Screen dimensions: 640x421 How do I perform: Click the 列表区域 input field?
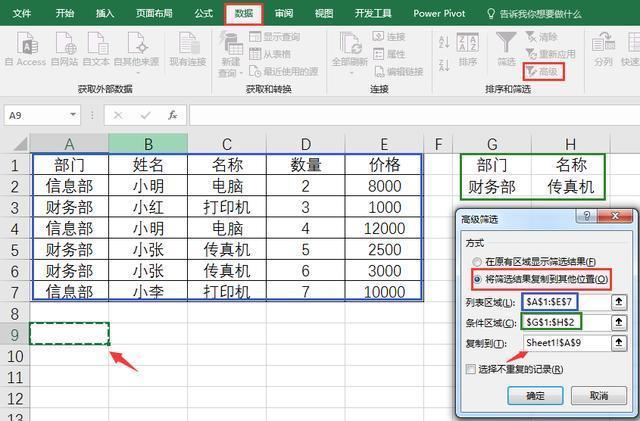(567, 302)
